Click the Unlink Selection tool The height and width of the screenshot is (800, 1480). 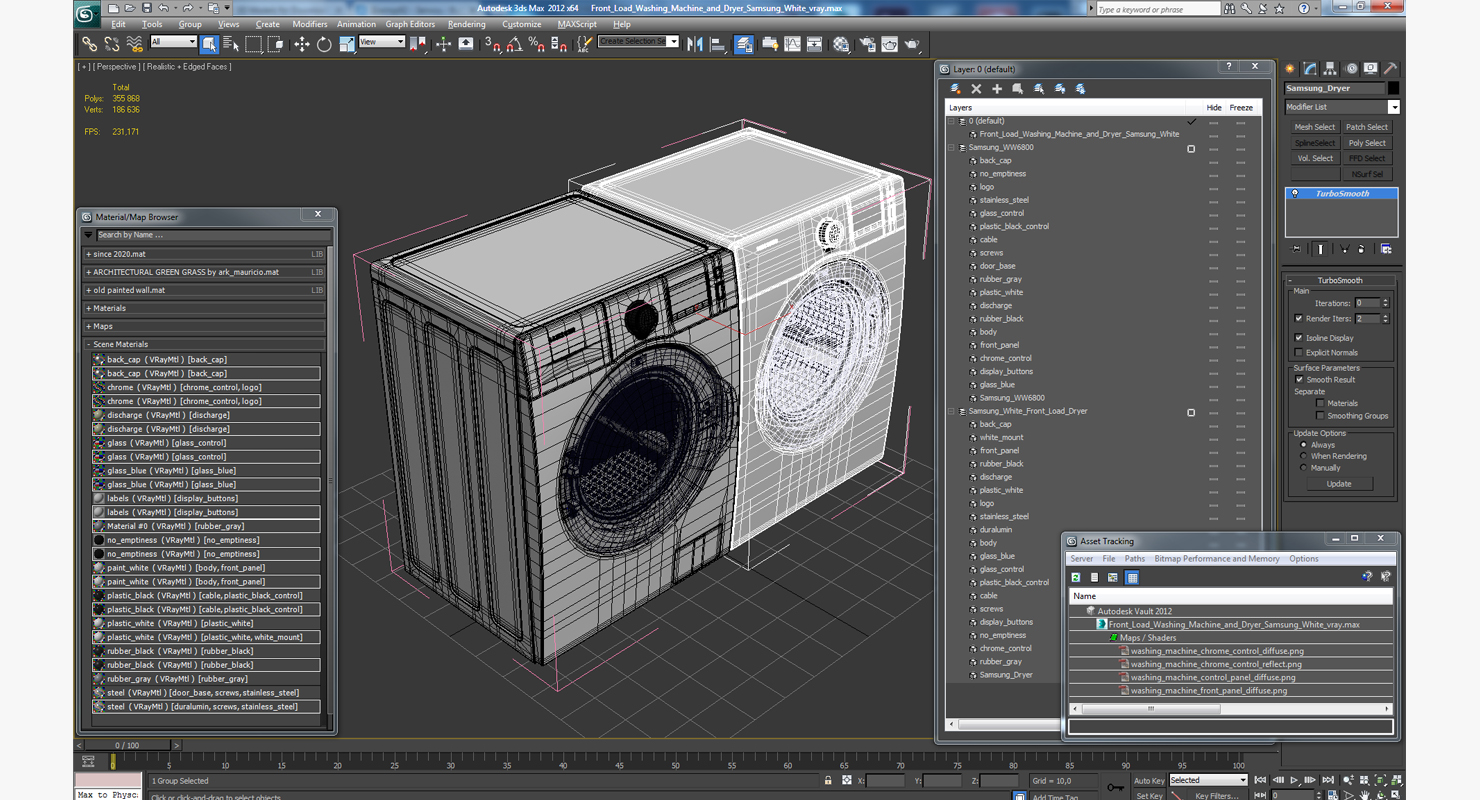(x=112, y=44)
